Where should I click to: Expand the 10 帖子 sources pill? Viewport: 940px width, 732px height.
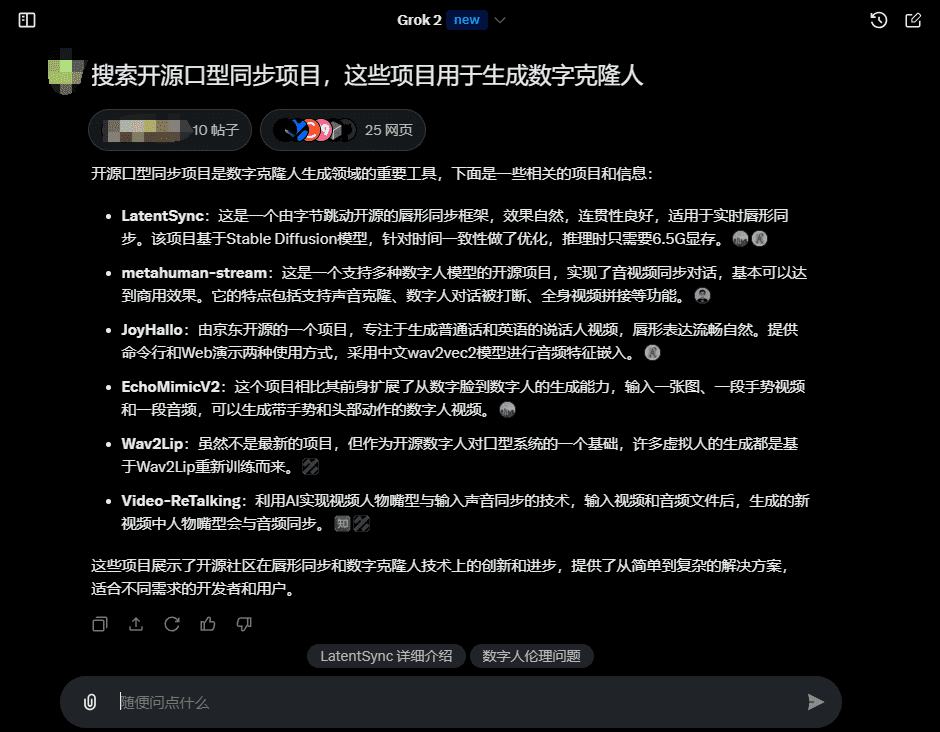click(x=169, y=130)
